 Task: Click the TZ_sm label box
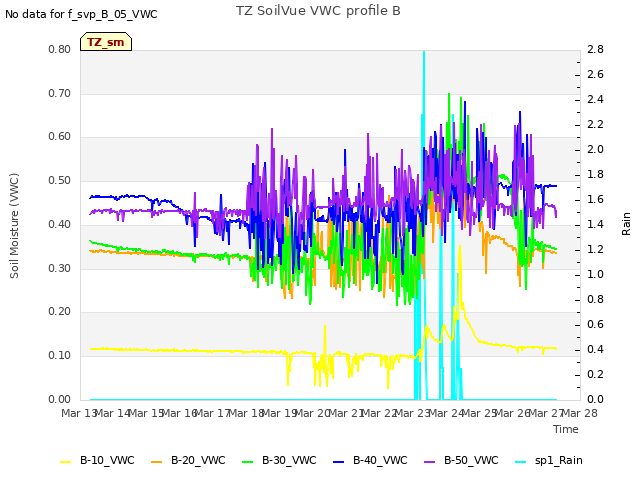coord(106,42)
